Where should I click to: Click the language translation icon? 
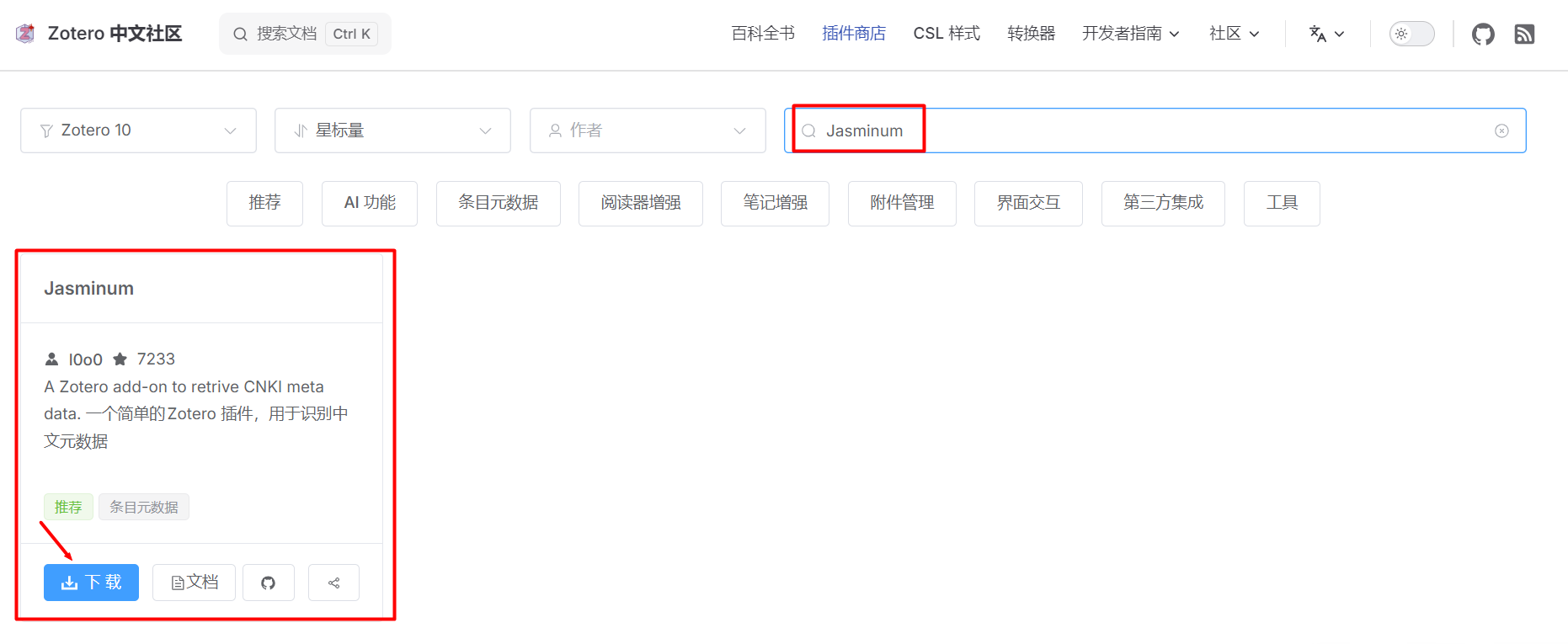pyautogui.click(x=1318, y=34)
